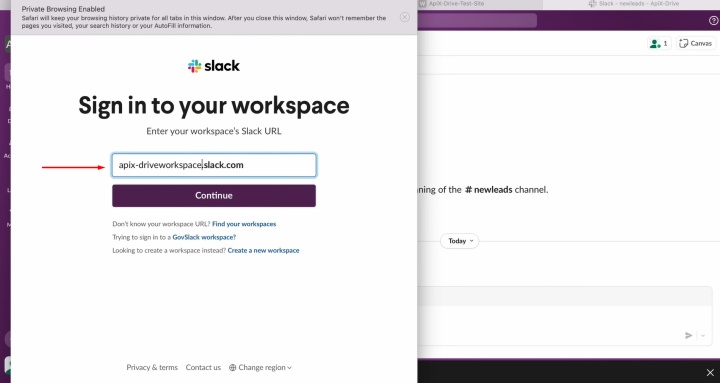The width and height of the screenshot is (720, 383).
Task: Open the Create a new workspace link
Action: pyautogui.click(x=263, y=251)
